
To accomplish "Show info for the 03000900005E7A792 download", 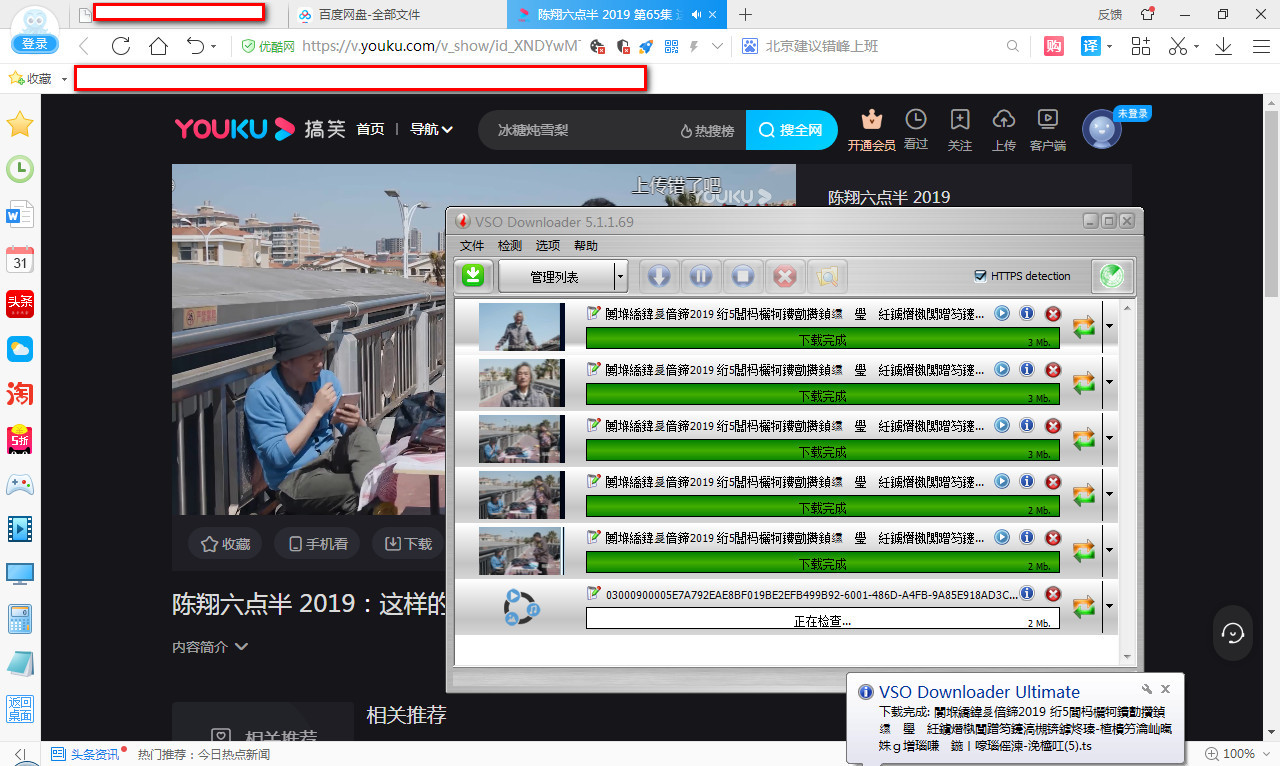I will pyautogui.click(x=1026, y=593).
